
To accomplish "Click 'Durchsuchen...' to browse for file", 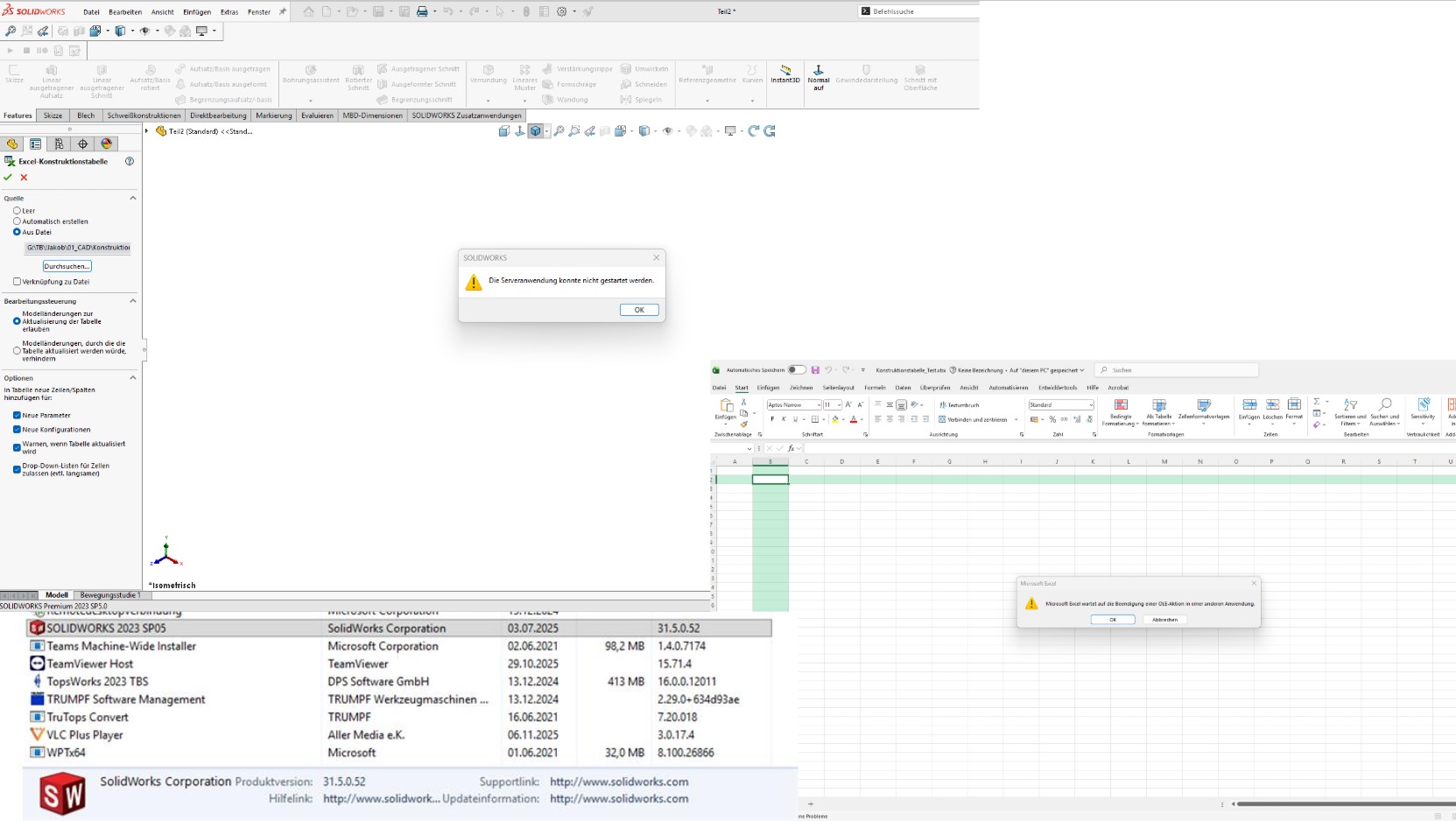I will coord(67,266).
